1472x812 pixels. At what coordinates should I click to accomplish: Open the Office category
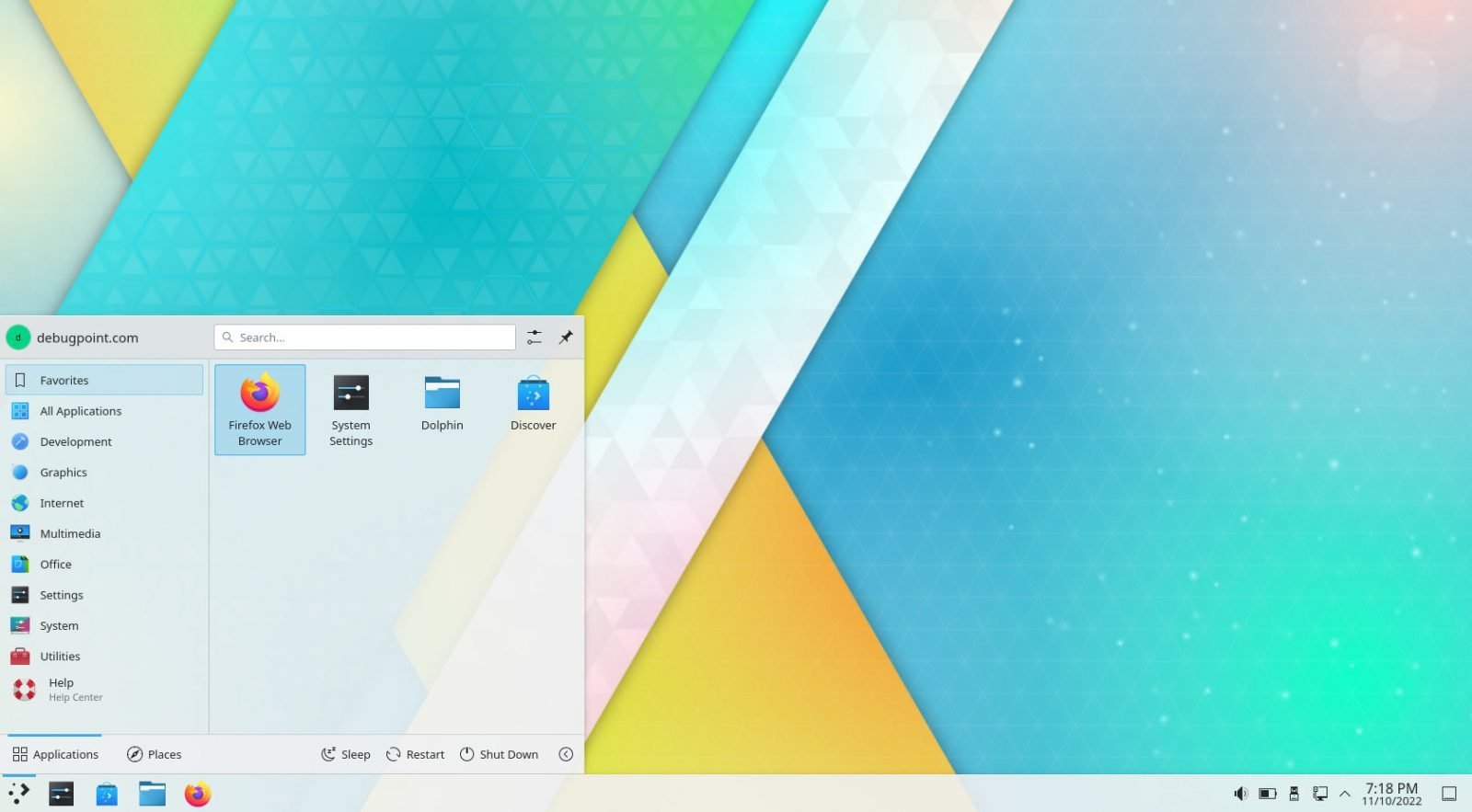104,564
